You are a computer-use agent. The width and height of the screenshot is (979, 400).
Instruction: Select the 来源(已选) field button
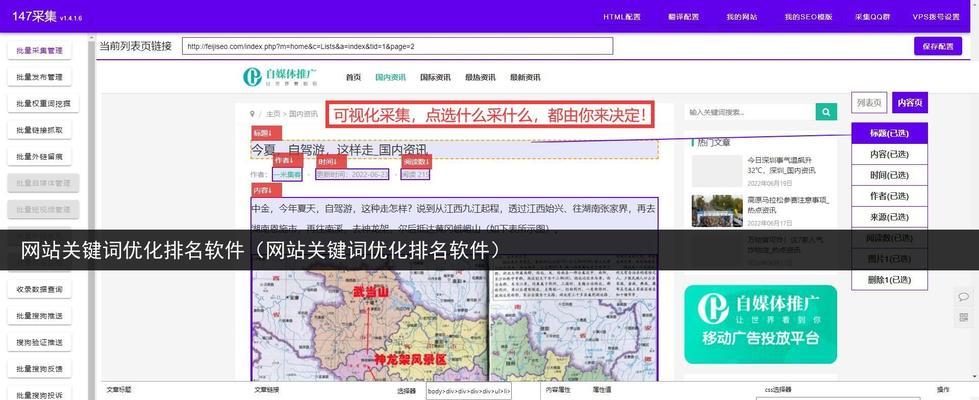click(x=889, y=217)
